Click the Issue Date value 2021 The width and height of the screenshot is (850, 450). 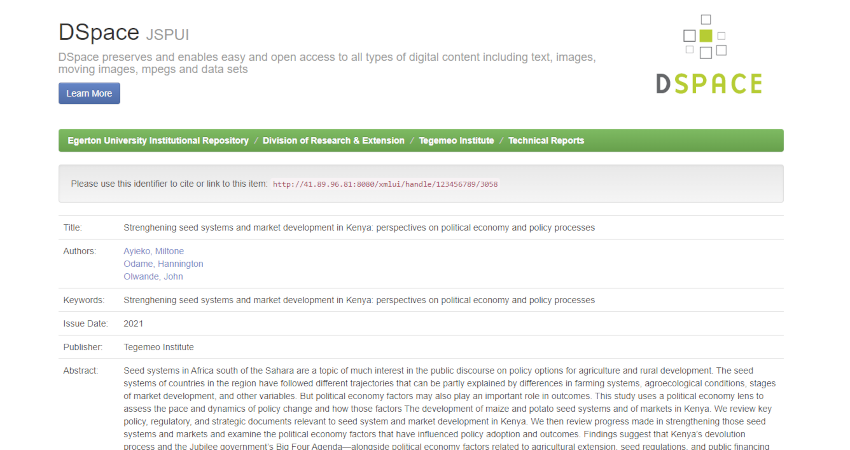[x=133, y=324]
